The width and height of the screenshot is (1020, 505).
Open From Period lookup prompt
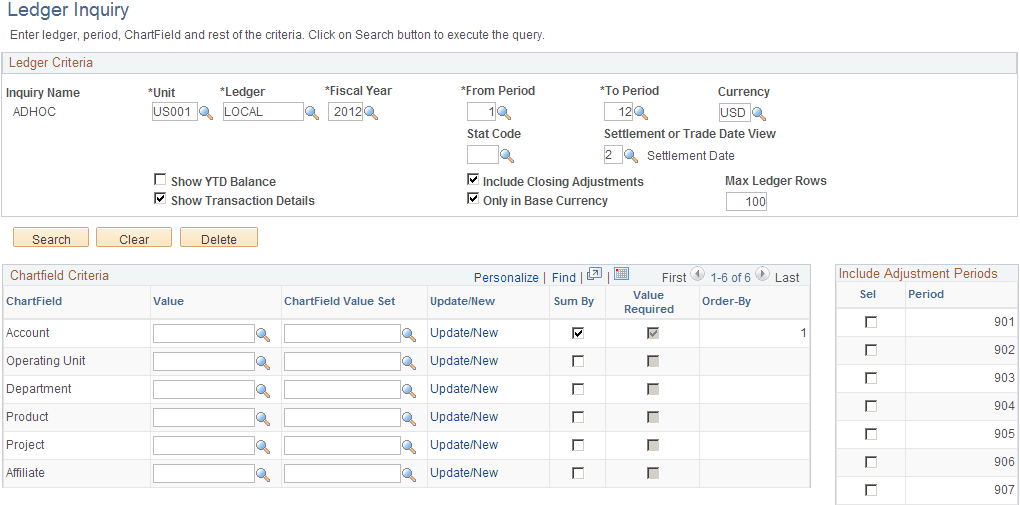[503, 113]
